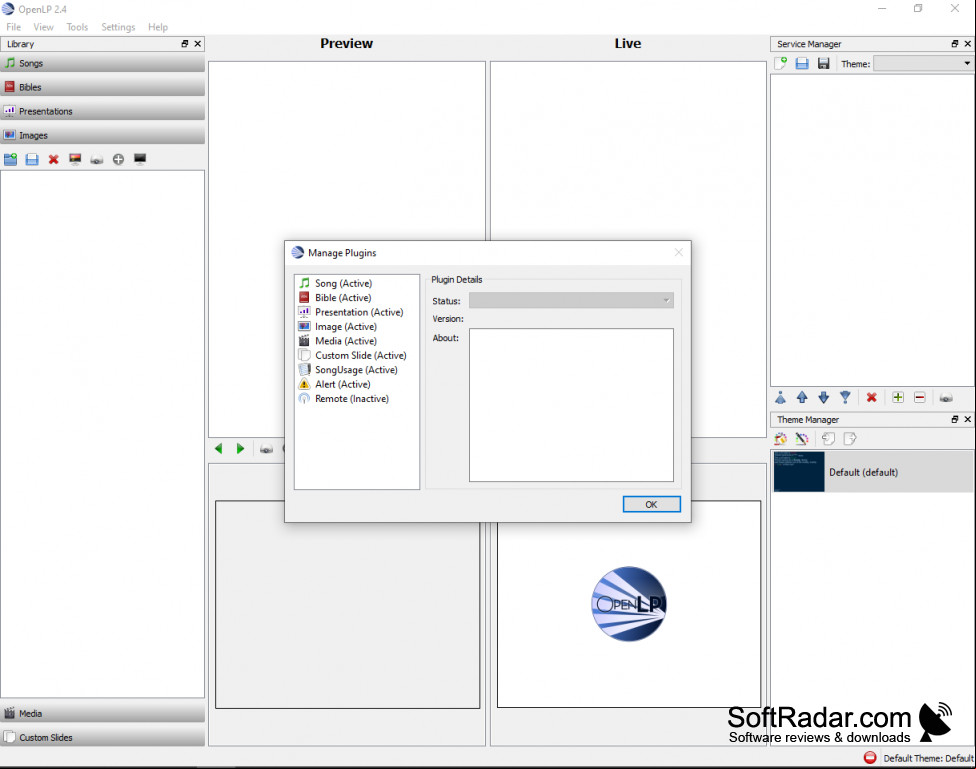
Task: Open the Theme dropdown in Service Manager
Action: pyautogui.click(x=923, y=64)
